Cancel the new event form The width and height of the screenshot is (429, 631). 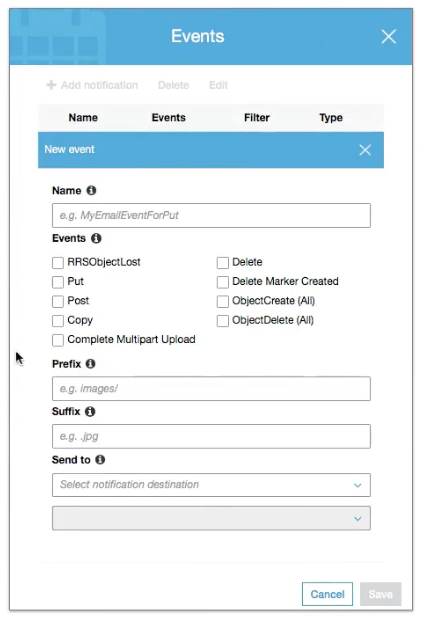pos(328,594)
